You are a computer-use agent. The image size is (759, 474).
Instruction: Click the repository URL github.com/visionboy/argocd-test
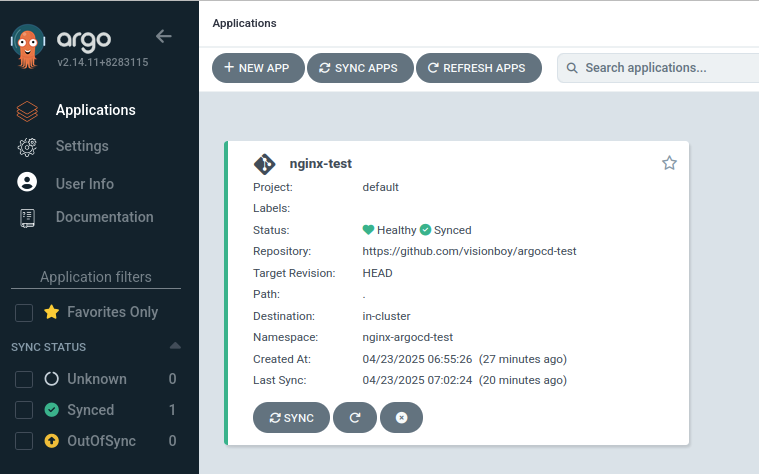469,251
